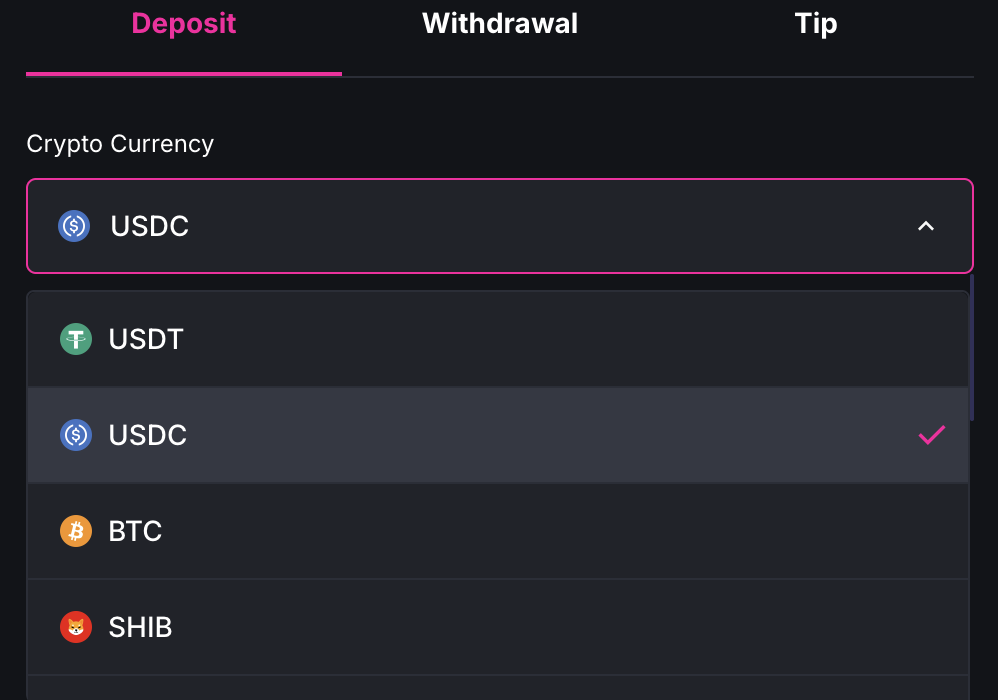Click the USDC text in the selected currency field
The height and width of the screenshot is (700, 998).
coord(150,226)
